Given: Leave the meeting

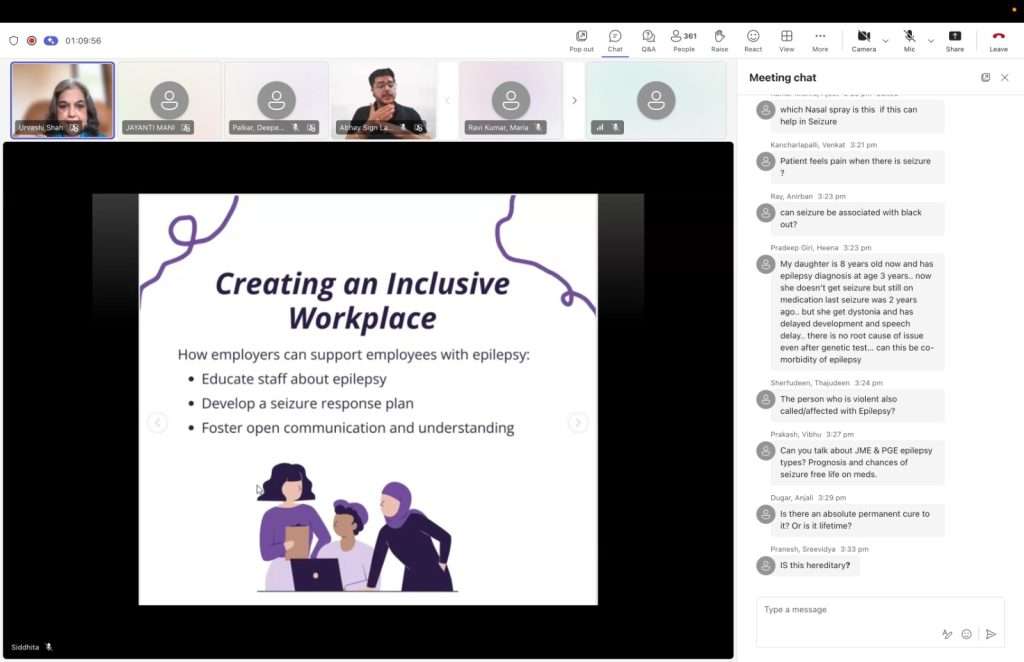Looking at the screenshot, I should [x=998, y=40].
